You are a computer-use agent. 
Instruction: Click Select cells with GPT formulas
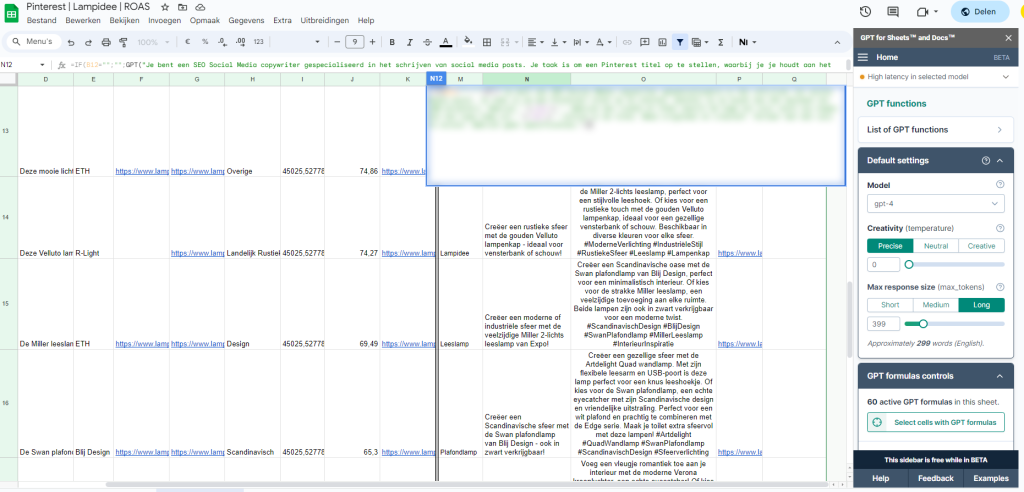(935, 422)
